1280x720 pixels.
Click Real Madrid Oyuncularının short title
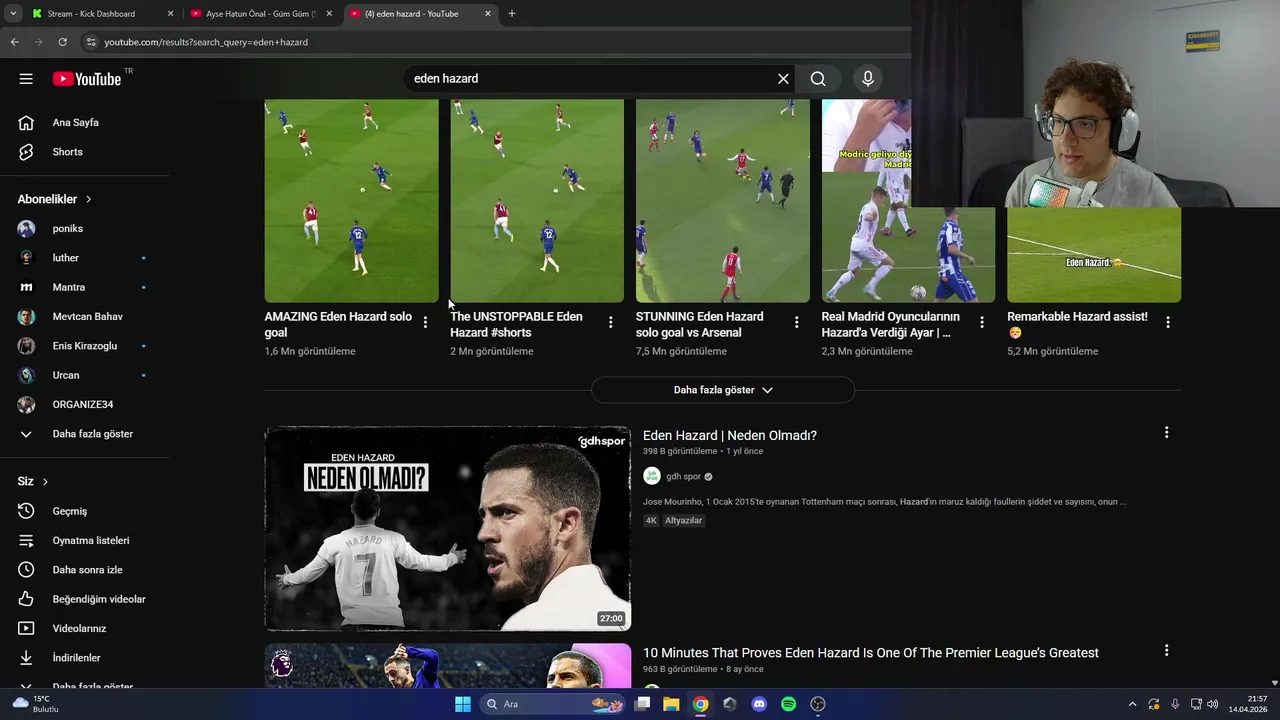(x=890, y=324)
